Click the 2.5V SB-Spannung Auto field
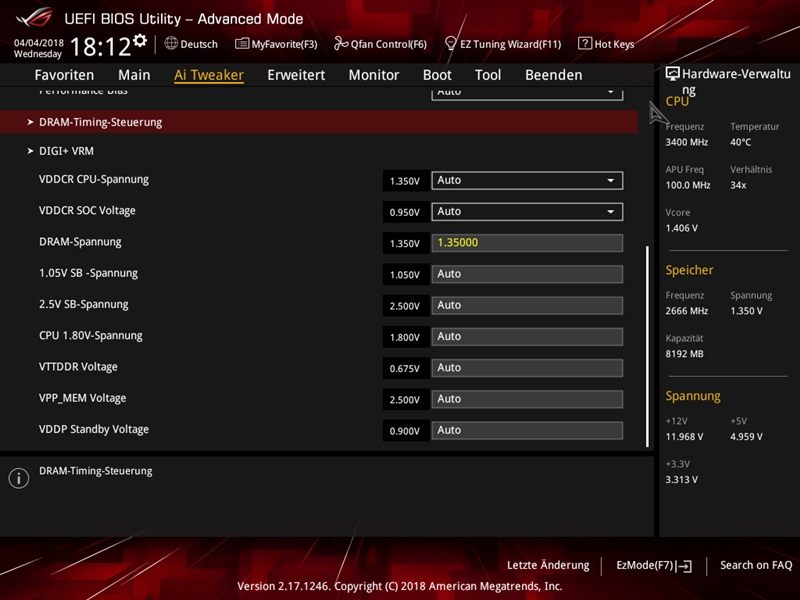This screenshot has width=800, height=600. tap(527, 305)
